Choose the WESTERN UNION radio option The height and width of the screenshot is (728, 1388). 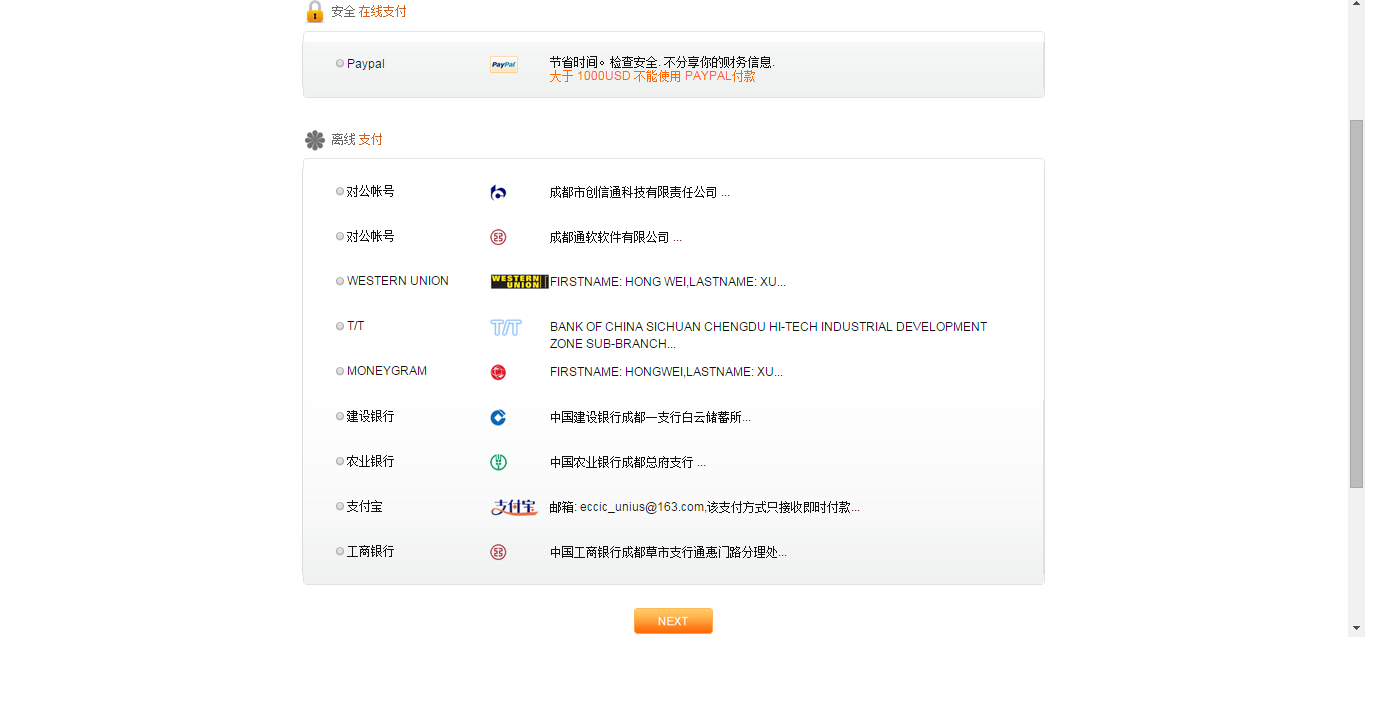point(340,282)
